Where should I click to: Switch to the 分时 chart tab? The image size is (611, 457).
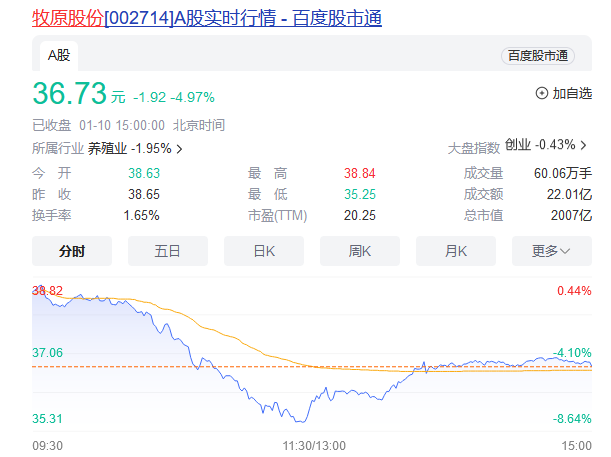tap(72, 251)
